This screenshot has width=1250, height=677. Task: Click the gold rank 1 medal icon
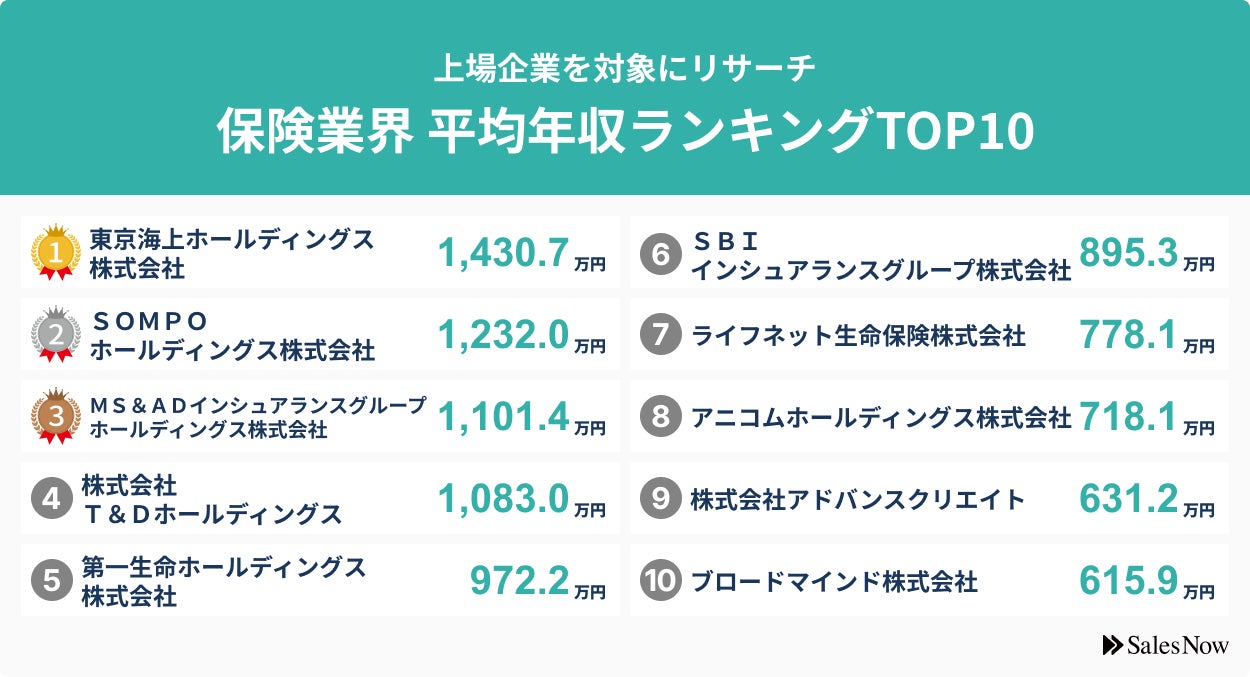tap(55, 252)
